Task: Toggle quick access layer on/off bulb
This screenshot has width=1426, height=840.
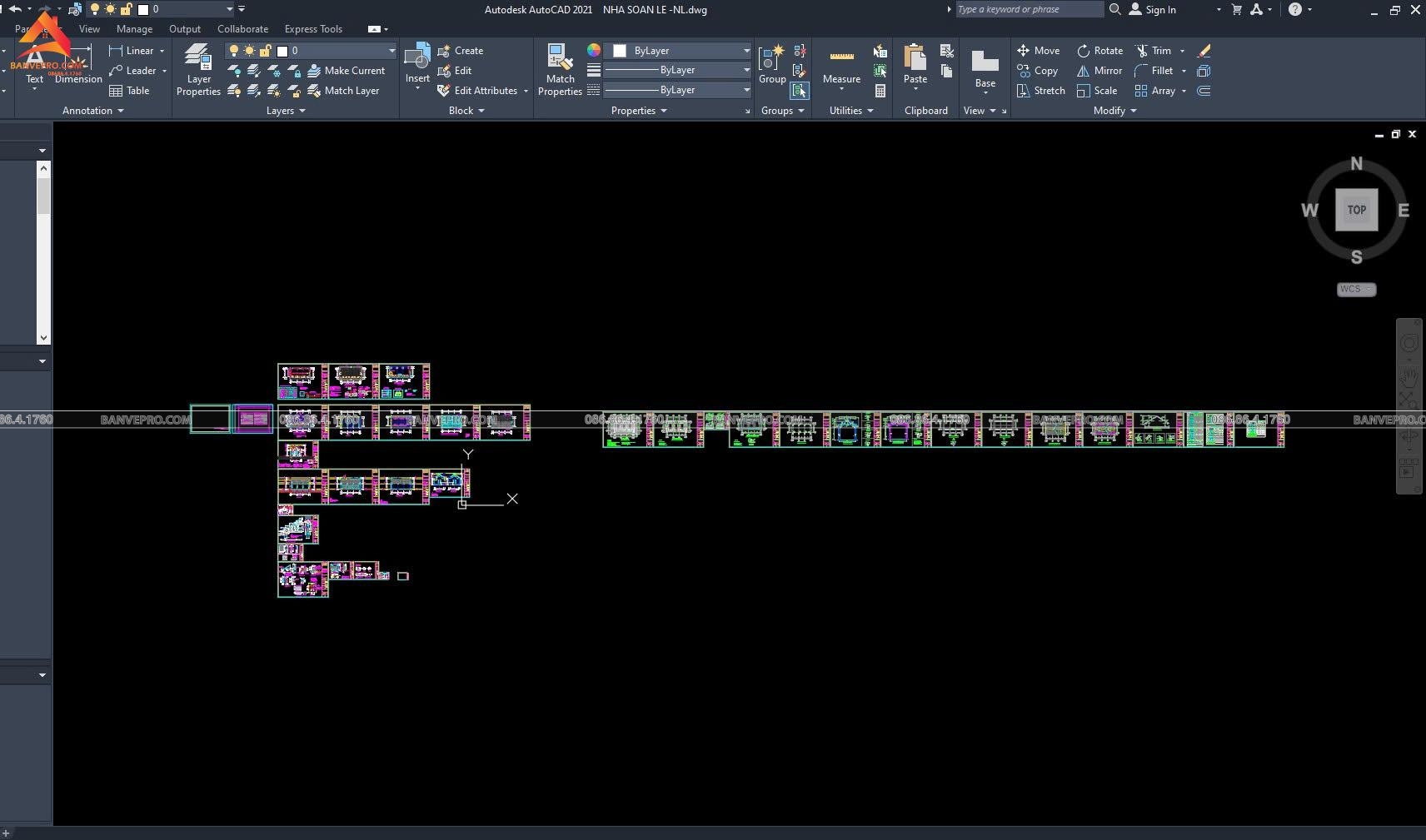Action: 95,9
